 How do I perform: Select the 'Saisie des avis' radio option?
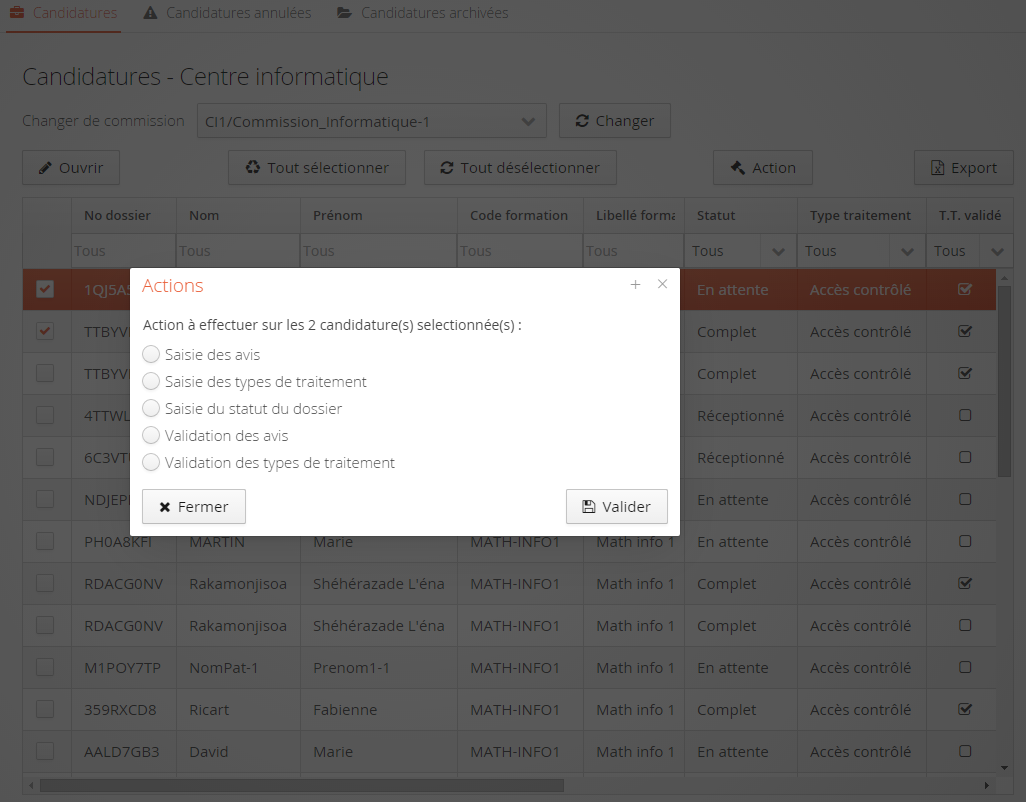[x=151, y=354]
